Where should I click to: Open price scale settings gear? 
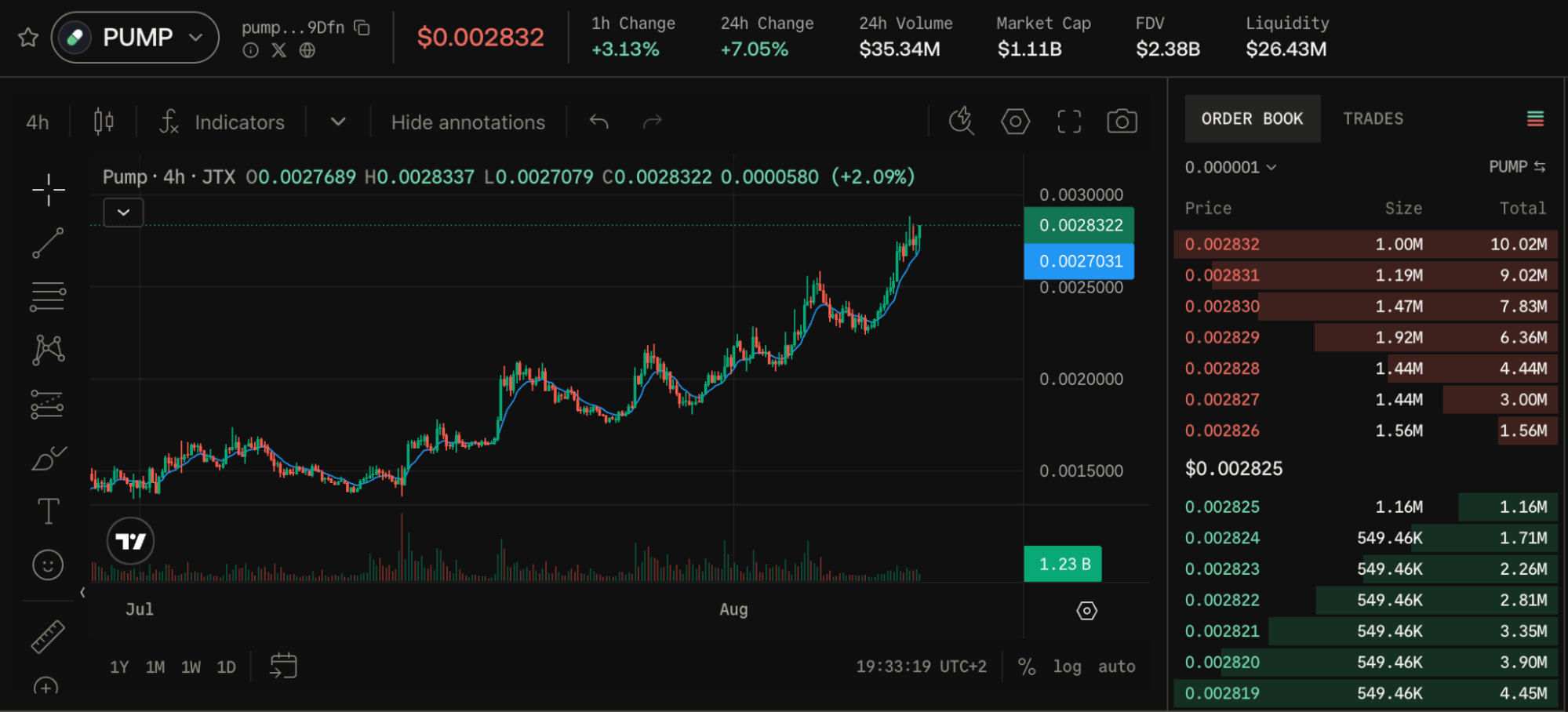[x=1086, y=611]
